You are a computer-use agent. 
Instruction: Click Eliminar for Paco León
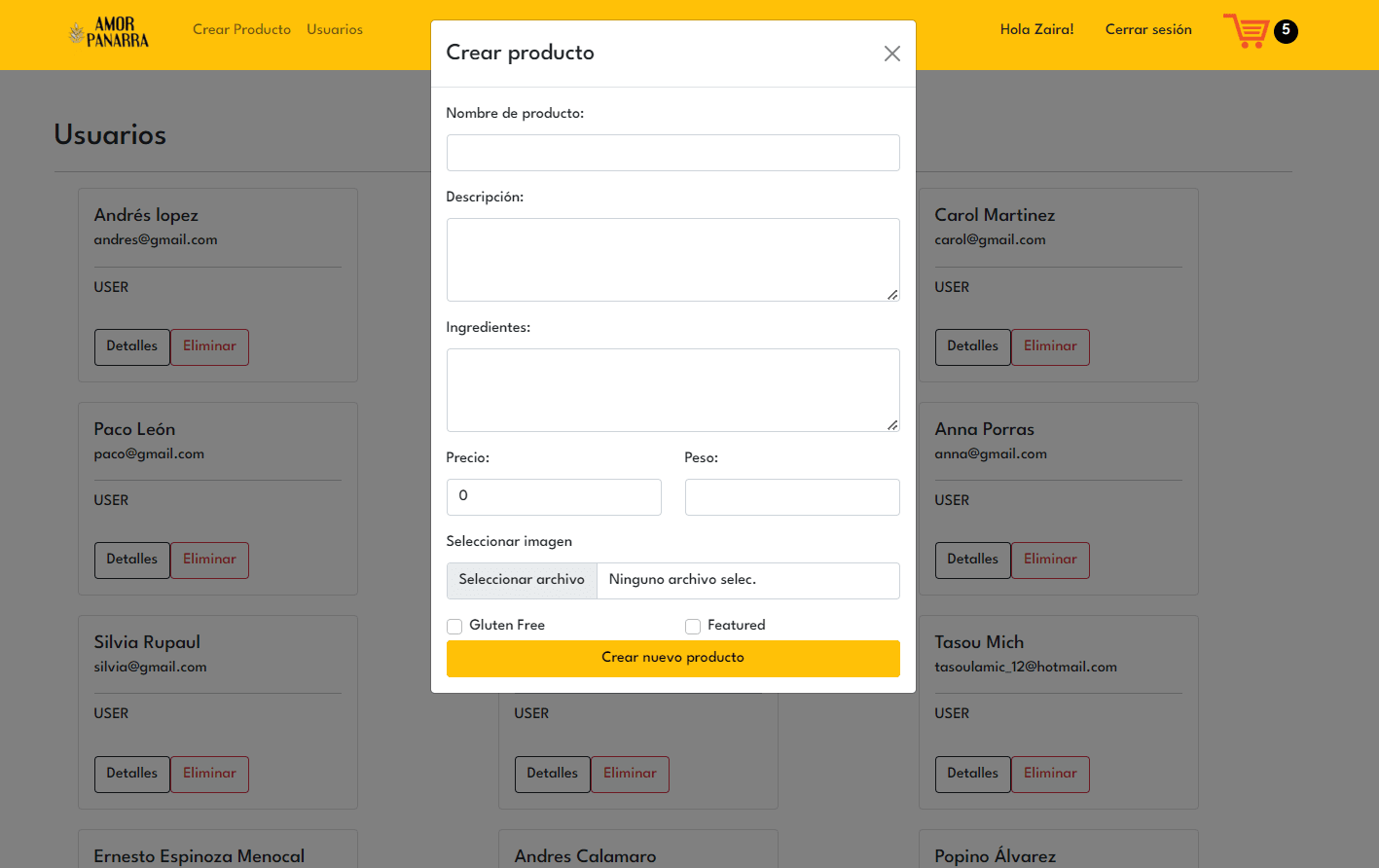pos(209,560)
